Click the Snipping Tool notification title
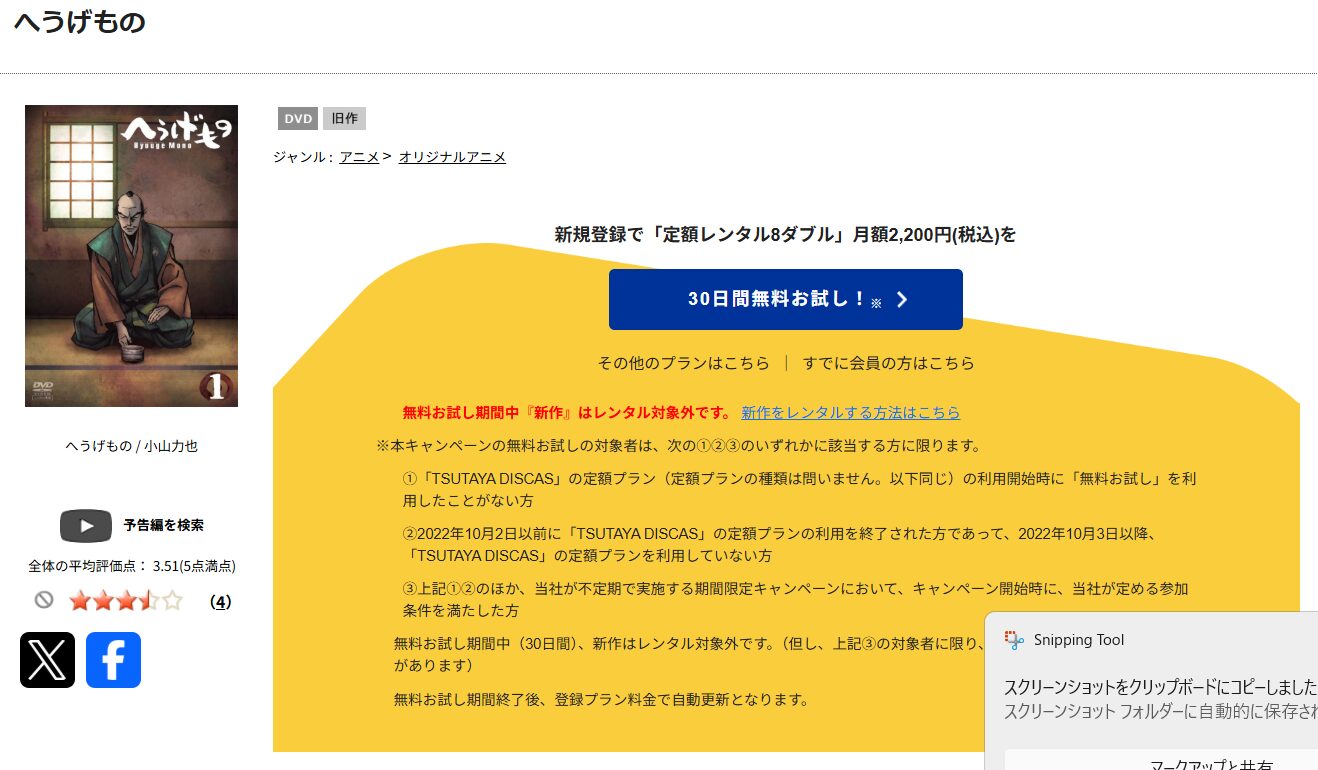1318x770 pixels. pos(1079,640)
